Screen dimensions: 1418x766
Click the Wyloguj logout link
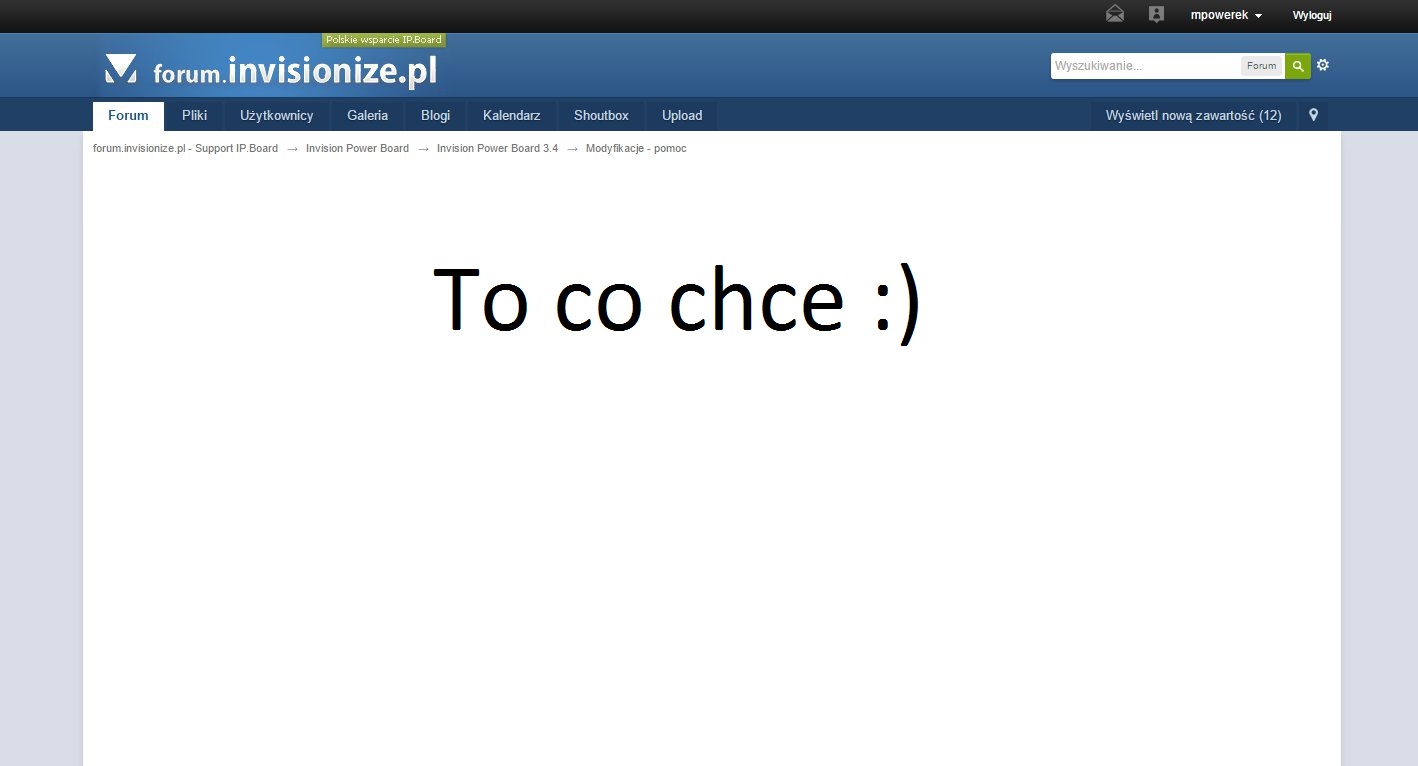pyautogui.click(x=1312, y=15)
